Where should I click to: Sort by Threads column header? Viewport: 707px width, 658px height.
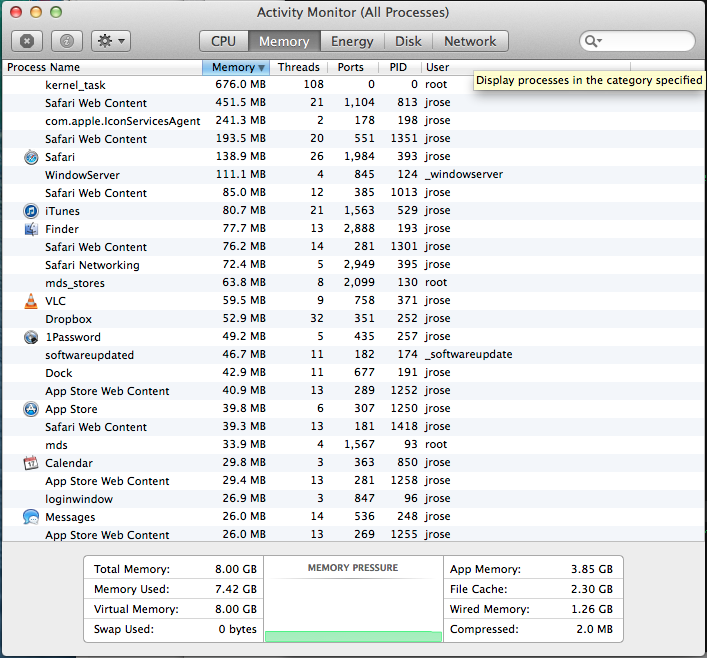click(298, 67)
